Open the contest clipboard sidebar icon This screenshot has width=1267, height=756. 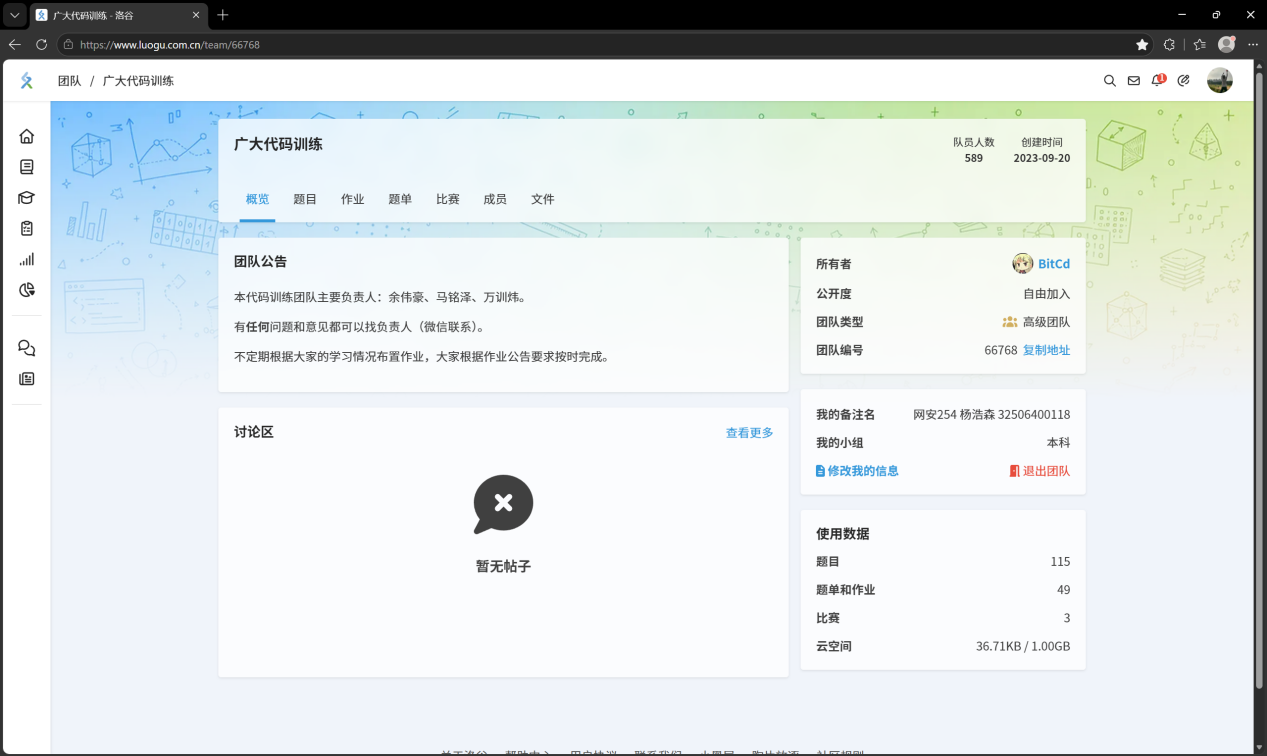coord(27,228)
